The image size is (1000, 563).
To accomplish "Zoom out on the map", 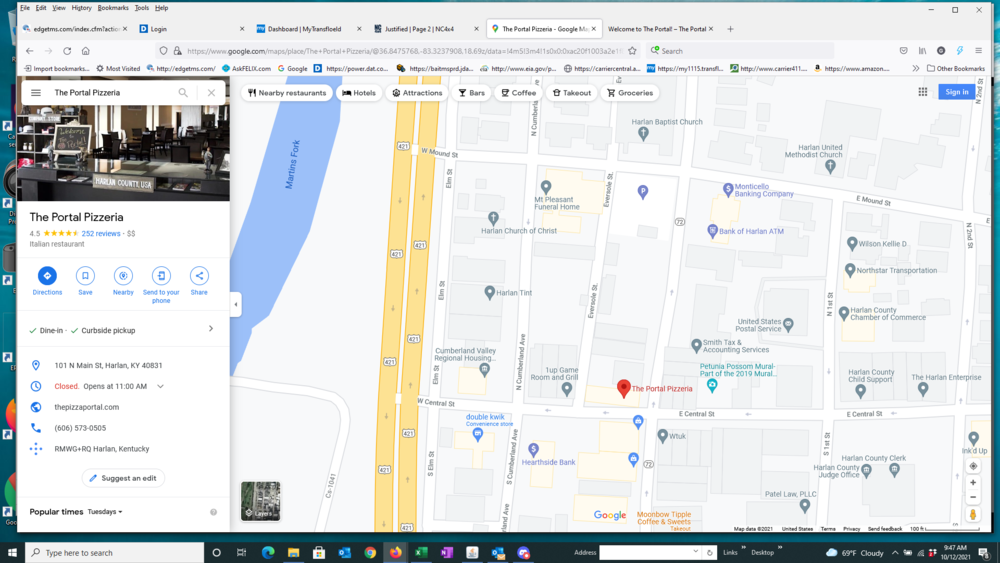I will pos(973,497).
